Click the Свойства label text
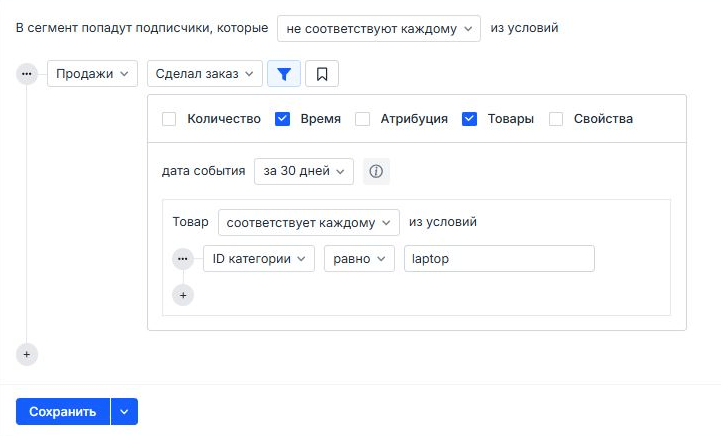 603,119
